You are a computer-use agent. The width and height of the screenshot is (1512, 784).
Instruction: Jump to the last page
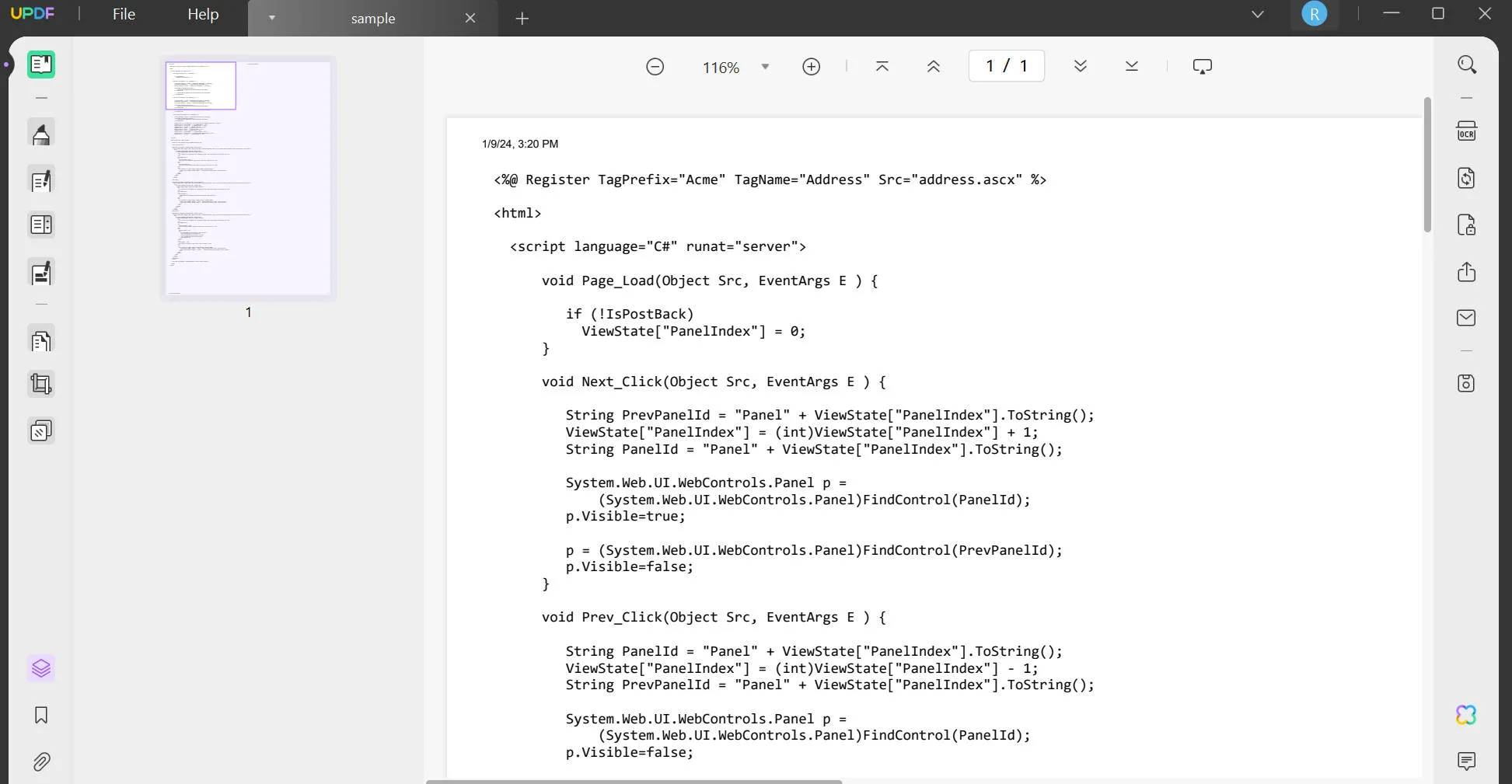pyautogui.click(x=1132, y=67)
